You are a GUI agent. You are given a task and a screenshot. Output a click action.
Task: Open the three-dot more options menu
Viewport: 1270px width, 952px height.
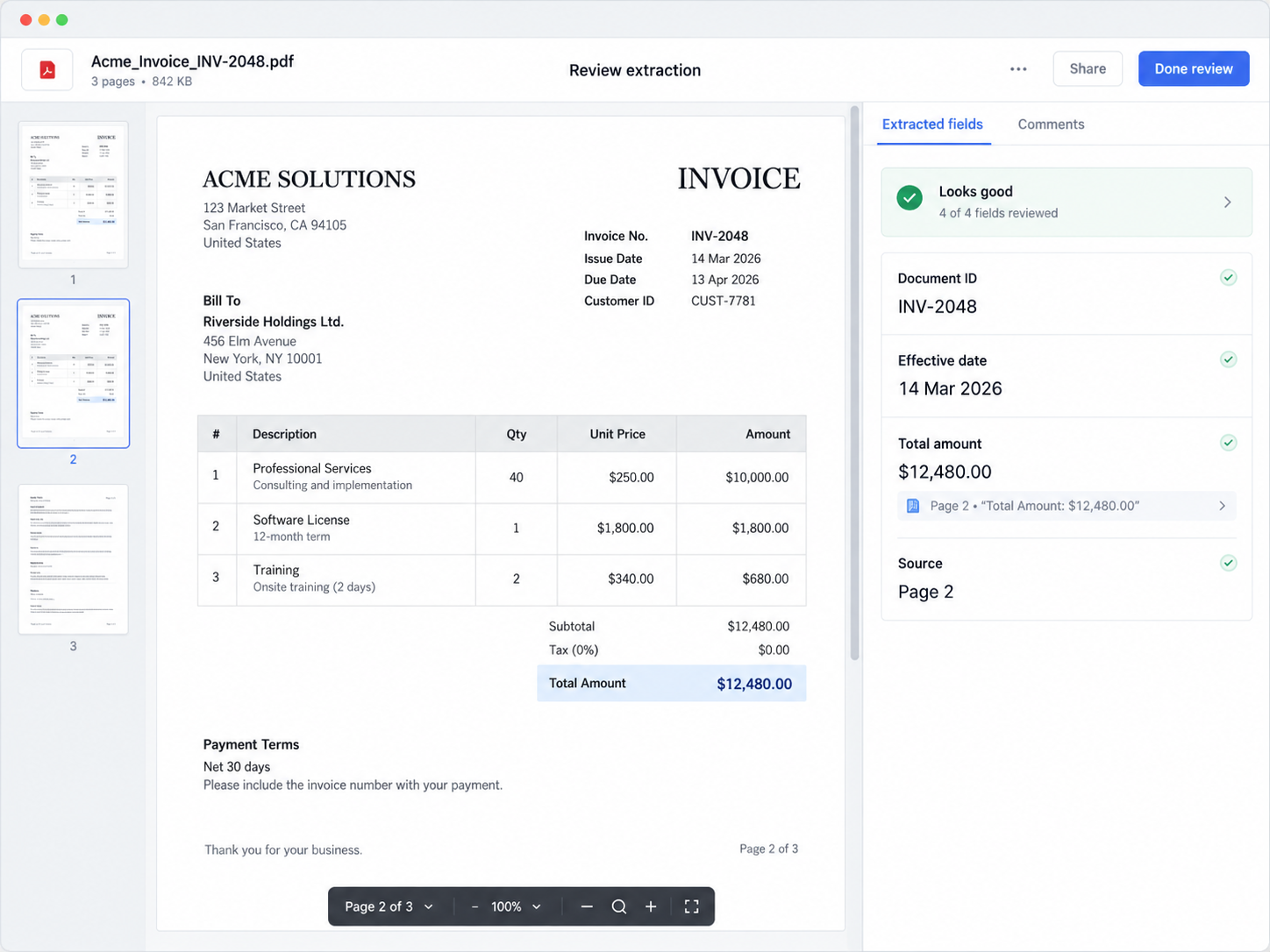pyautogui.click(x=1018, y=69)
